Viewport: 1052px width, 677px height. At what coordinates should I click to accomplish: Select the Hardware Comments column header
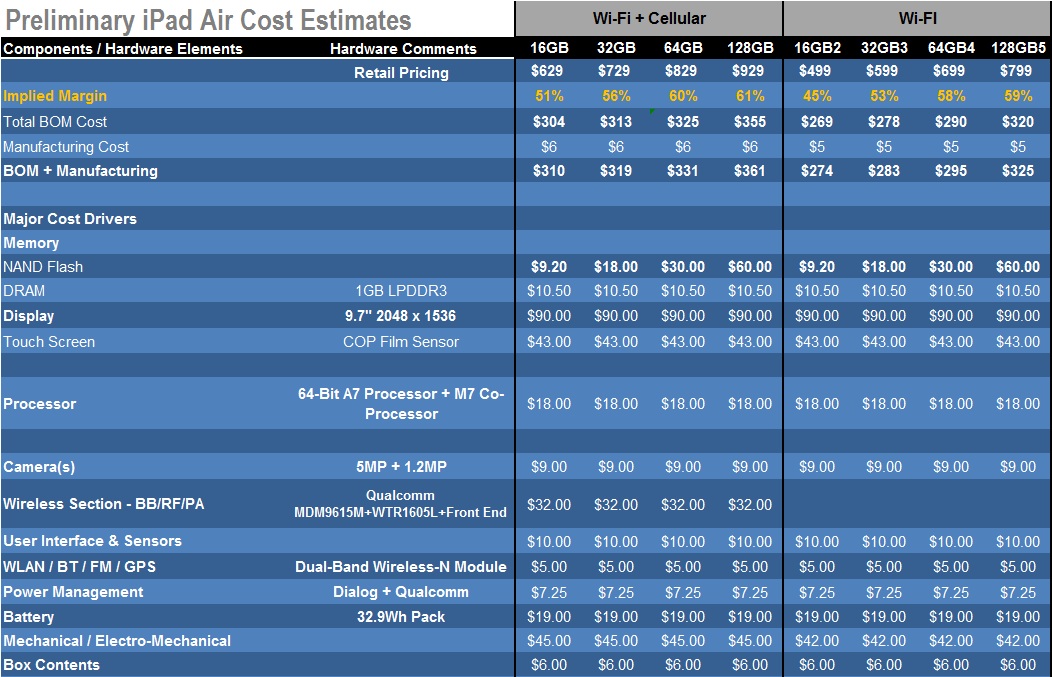403,48
